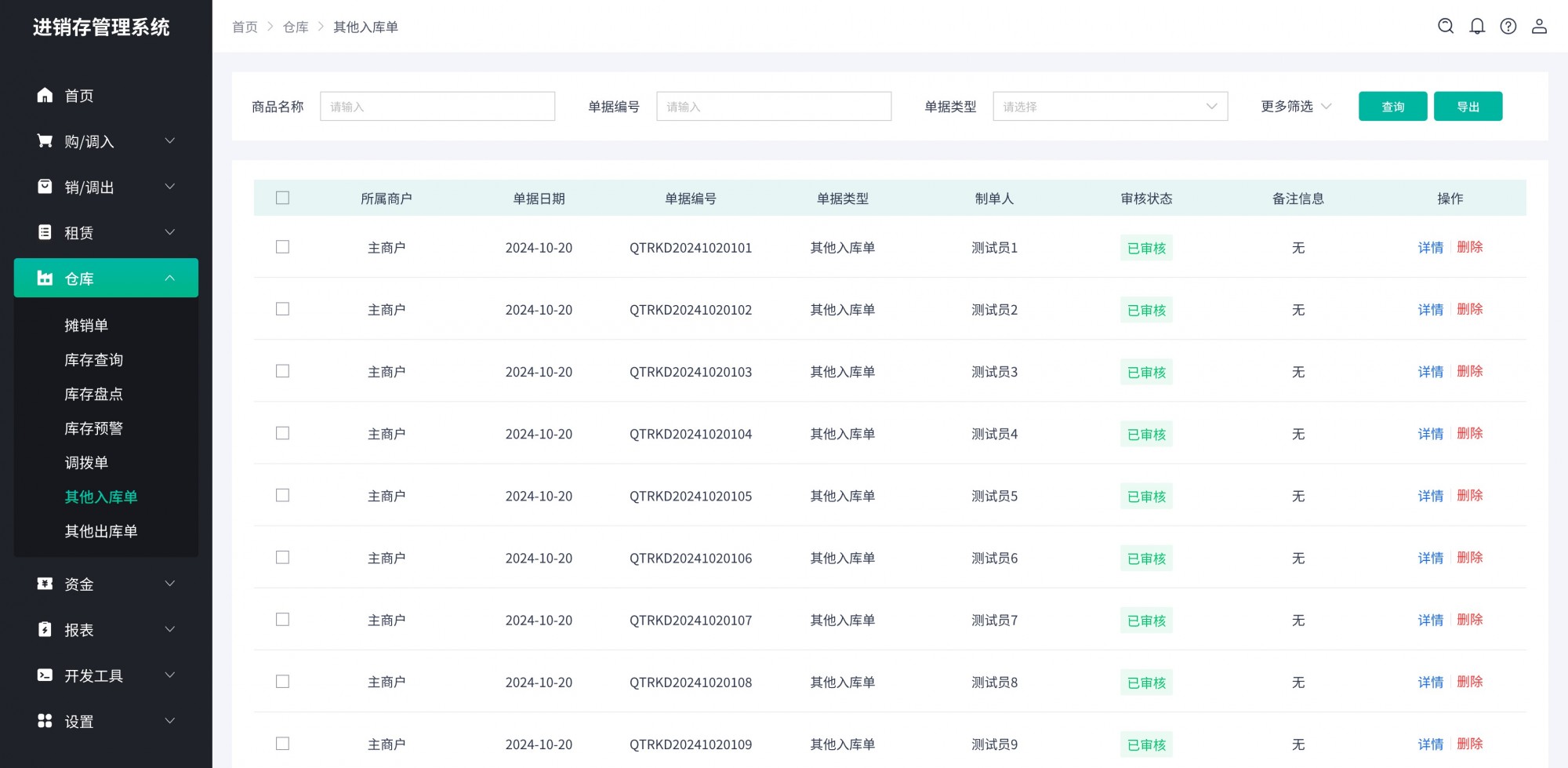The image size is (1568, 768).
Task: Click 删除 for QTRKD20241020103 row
Action: 1469,371
